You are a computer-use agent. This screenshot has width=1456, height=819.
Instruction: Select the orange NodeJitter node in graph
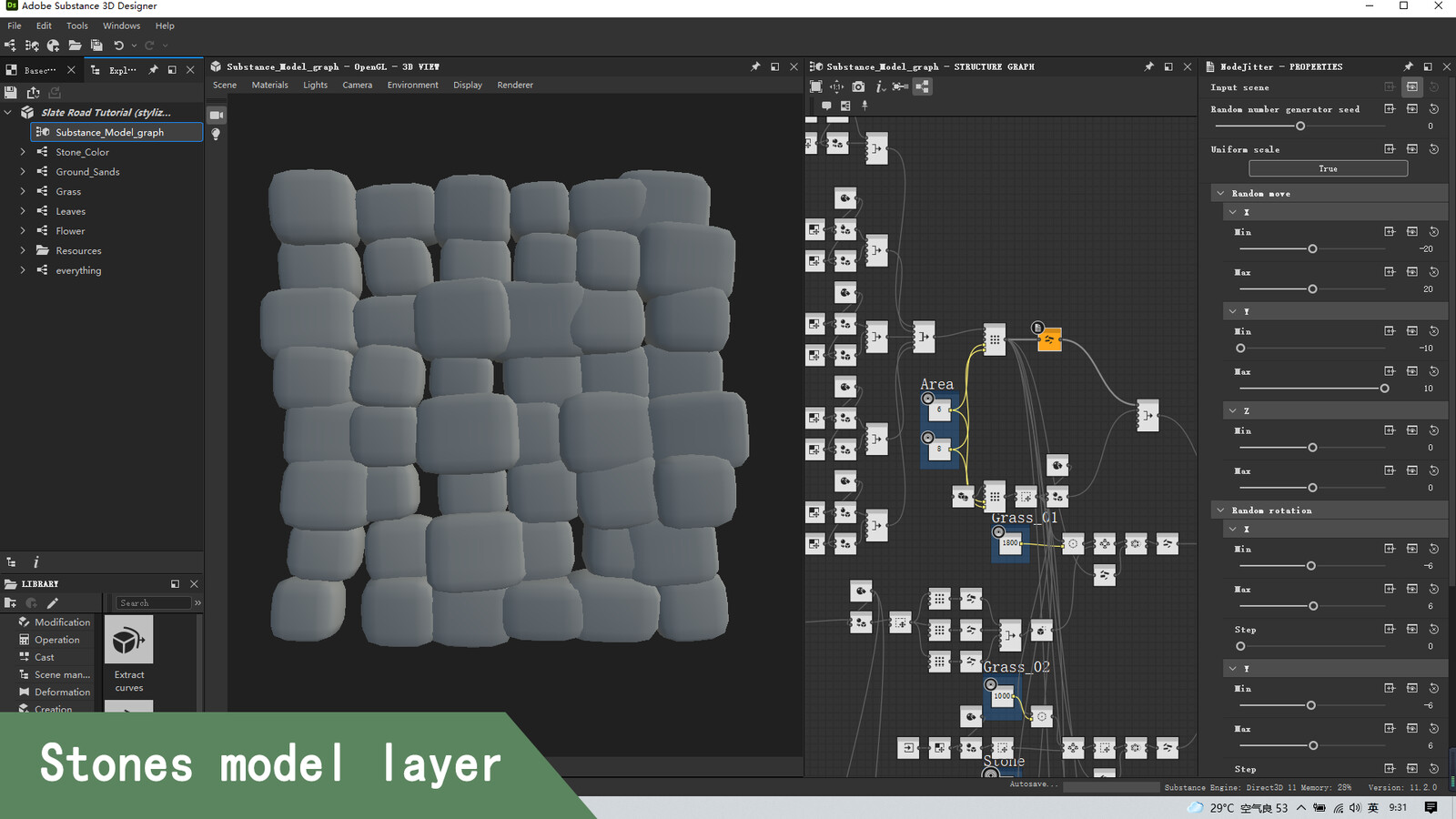1049,339
